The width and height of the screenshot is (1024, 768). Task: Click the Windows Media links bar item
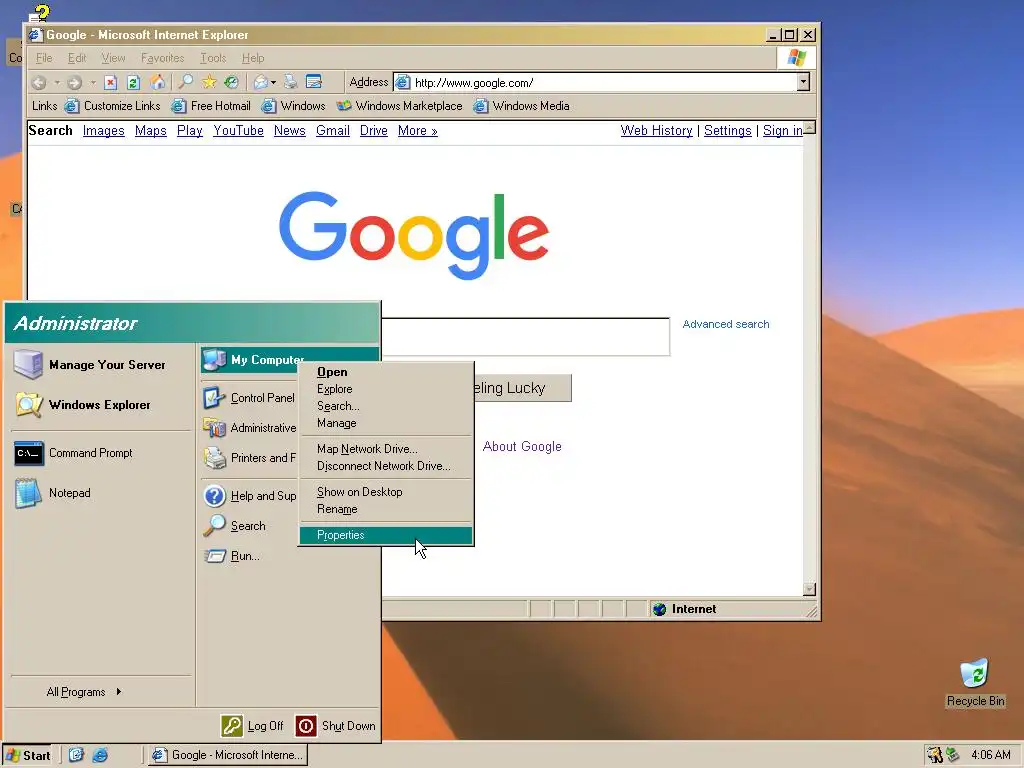tap(521, 106)
